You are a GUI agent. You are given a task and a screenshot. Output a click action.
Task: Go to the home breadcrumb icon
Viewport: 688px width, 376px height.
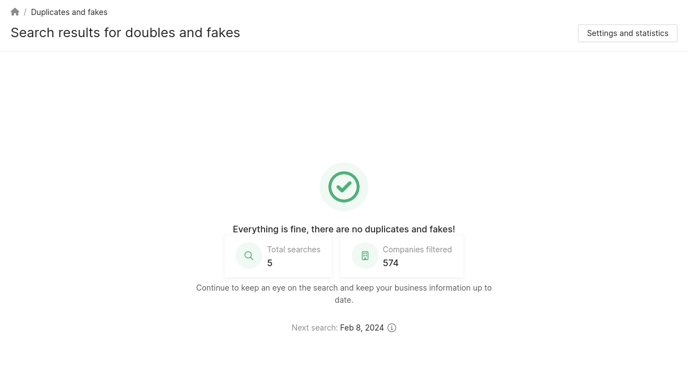pyautogui.click(x=15, y=12)
